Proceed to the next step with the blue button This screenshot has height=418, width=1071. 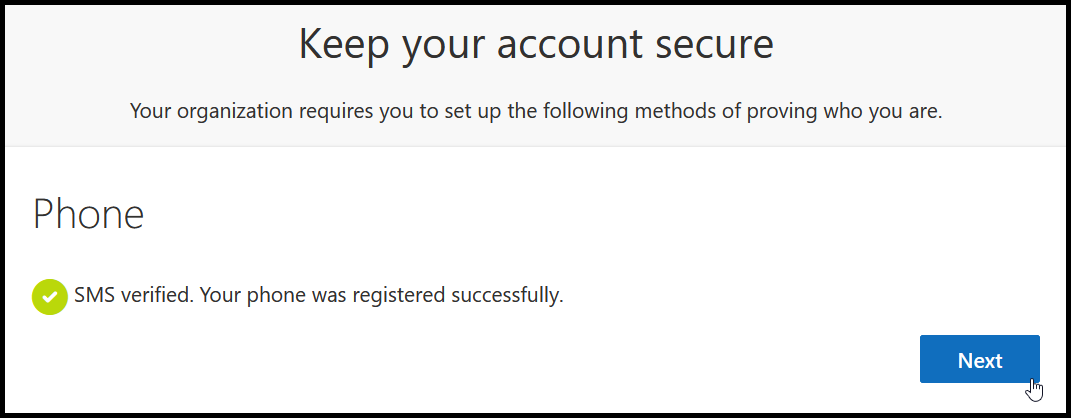point(979,359)
